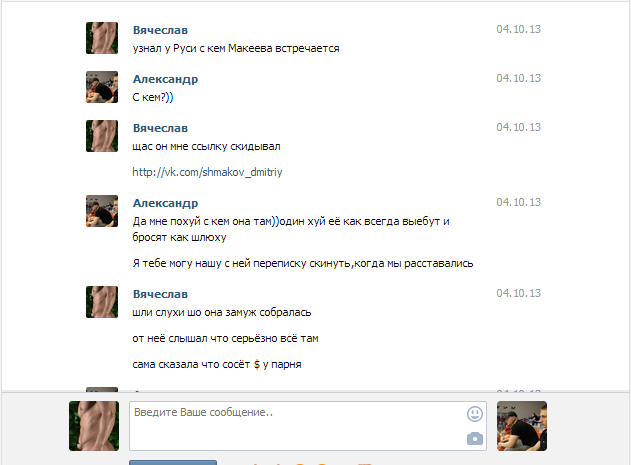Open Вячеслав's name above 'узнал у Руси' message

160,30
